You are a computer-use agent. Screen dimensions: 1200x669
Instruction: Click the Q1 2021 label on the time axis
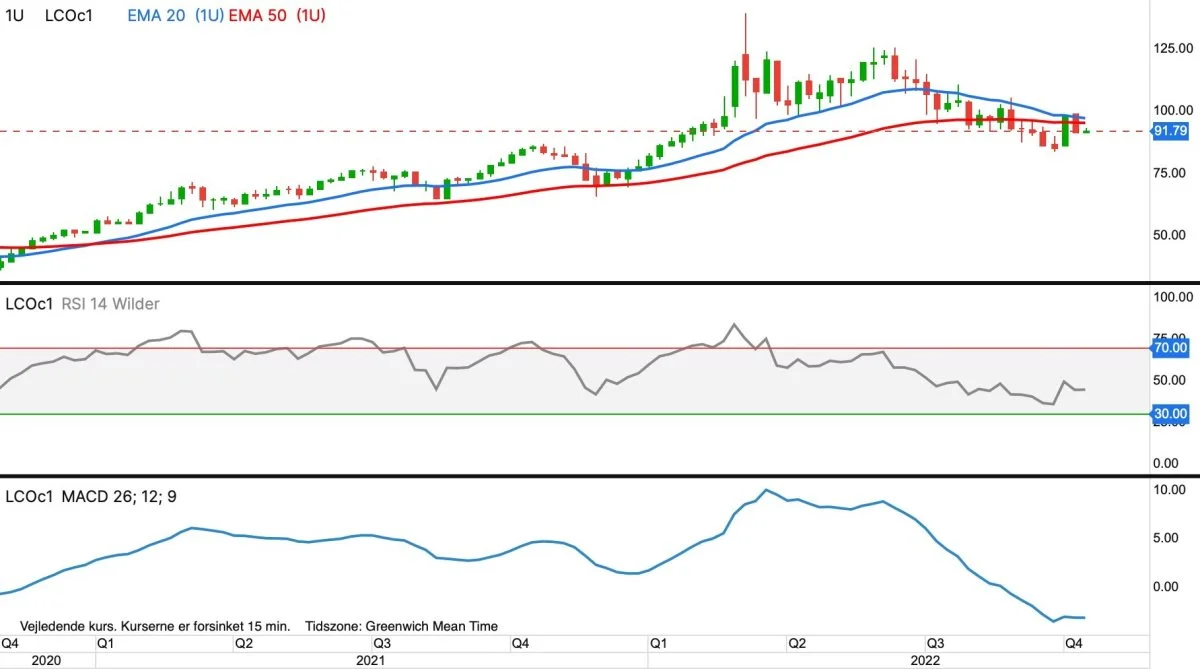105,643
